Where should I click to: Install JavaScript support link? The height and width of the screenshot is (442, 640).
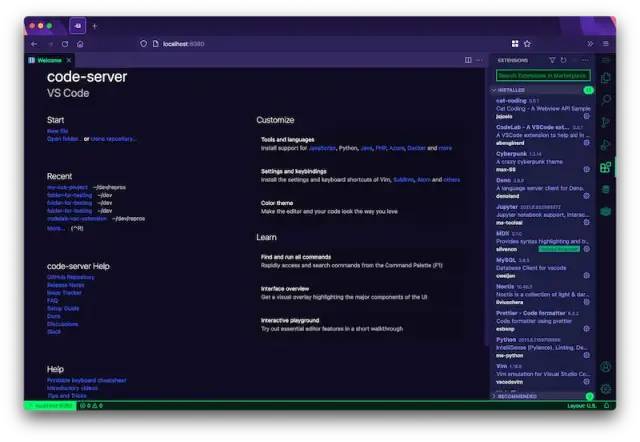(322, 148)
